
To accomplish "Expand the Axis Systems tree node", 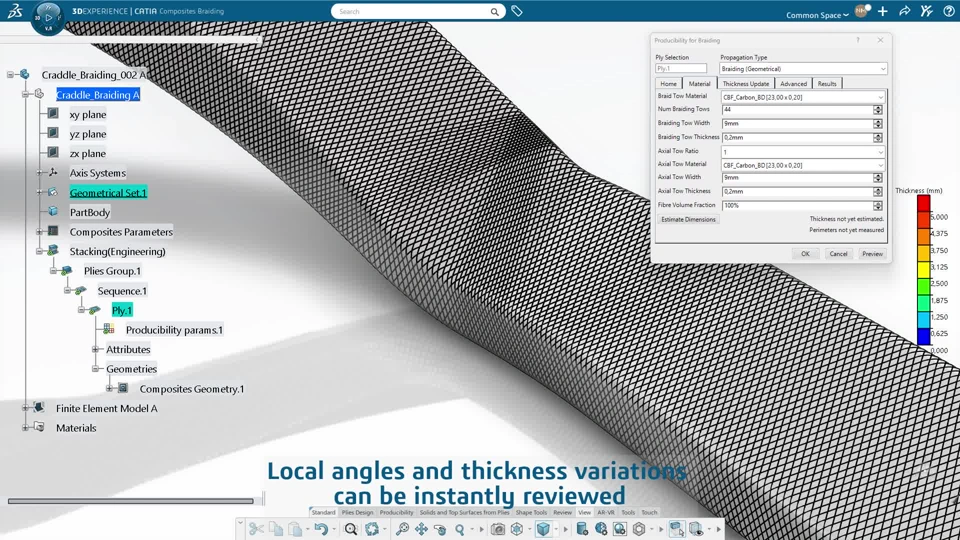I will click(x=40, y=173).
